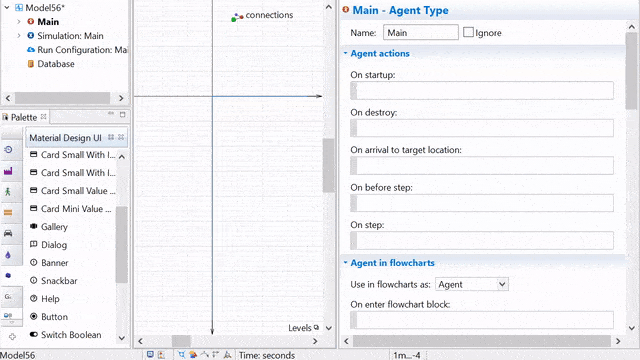640x360 pixels.
Task: Click project tree scroll-right arrow
Action: (x=121, y=98)
